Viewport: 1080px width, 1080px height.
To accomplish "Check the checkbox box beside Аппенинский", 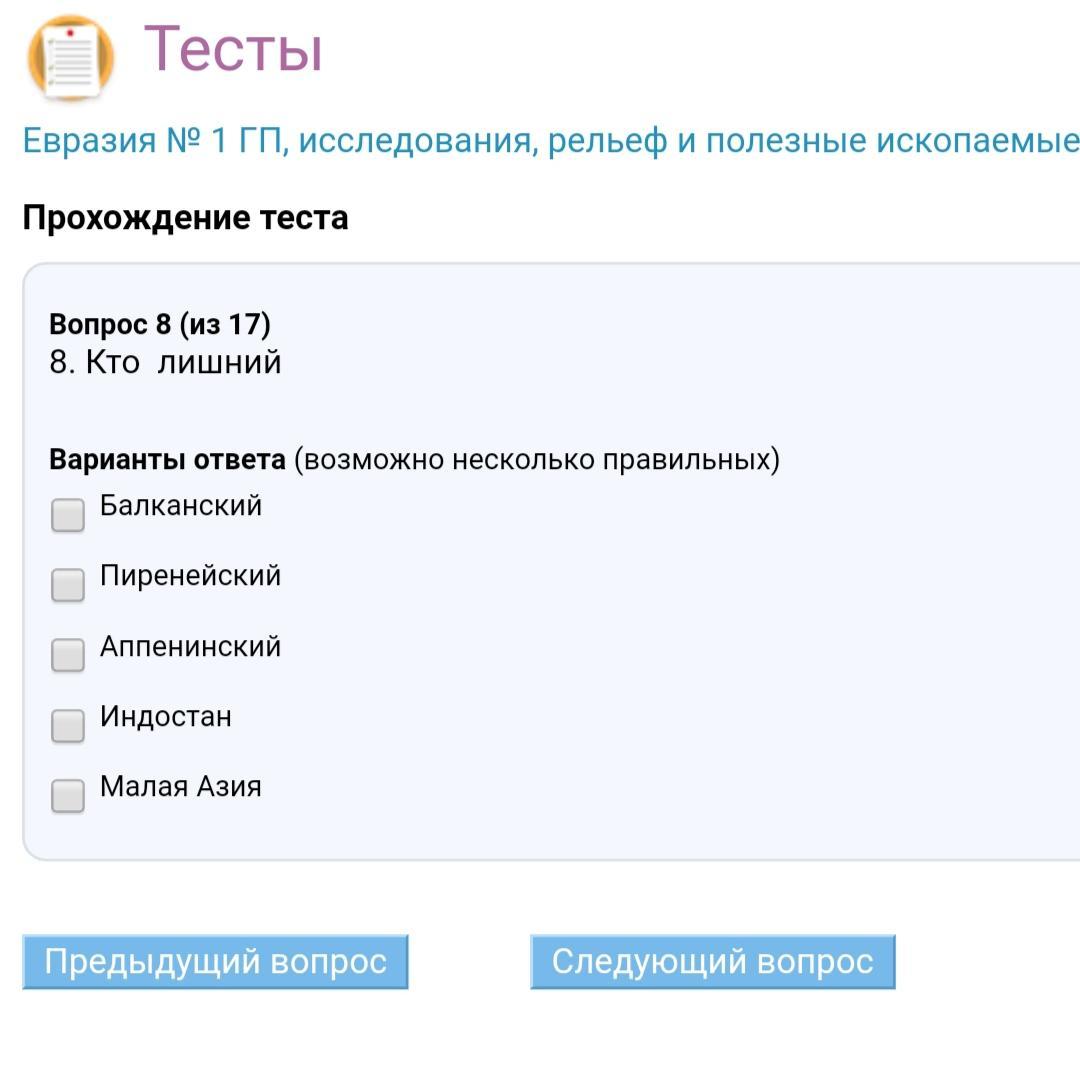I will pos(68,655).
